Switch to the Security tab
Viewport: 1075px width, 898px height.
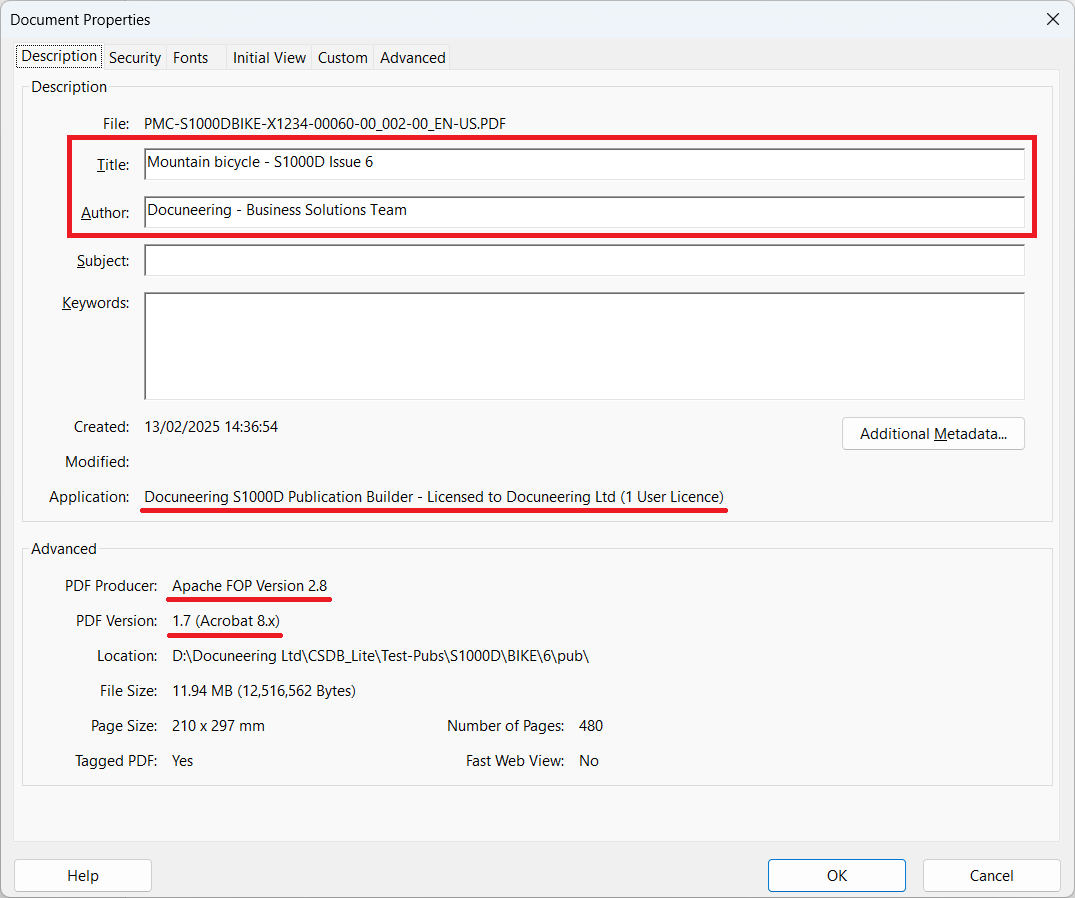(x=134, y=58)
